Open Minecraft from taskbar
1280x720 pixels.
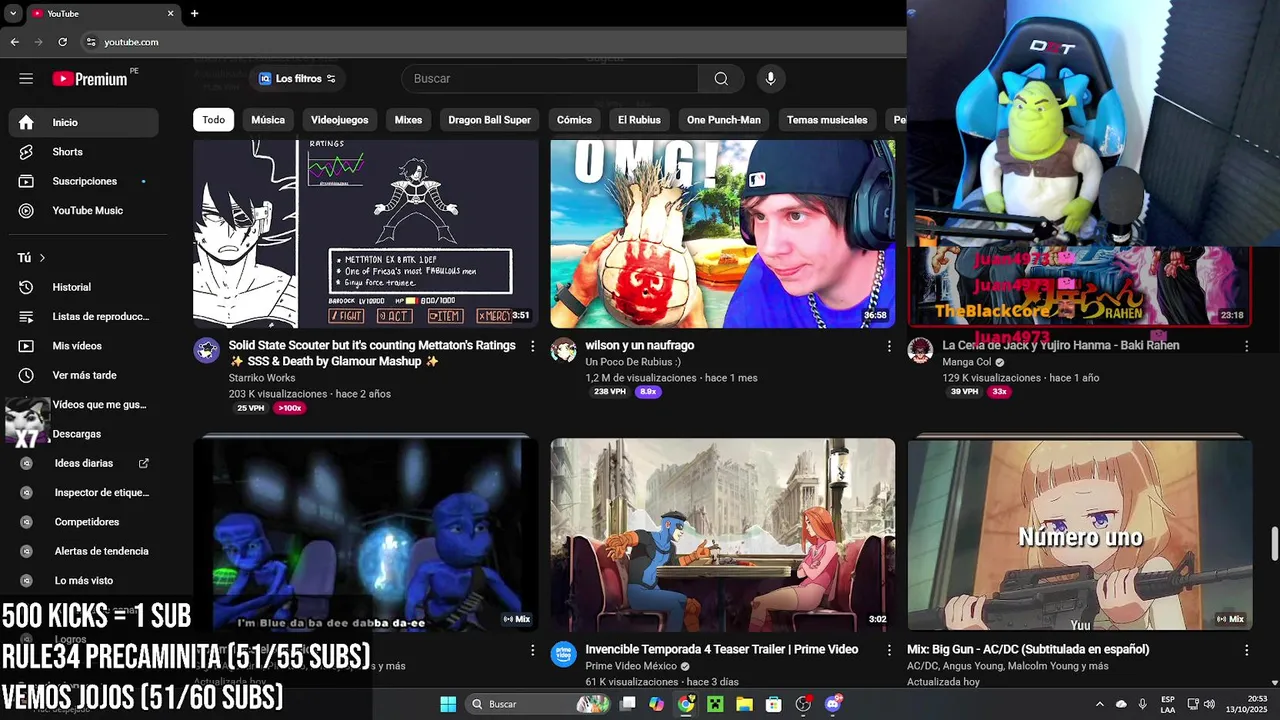(x=715, y=704)
